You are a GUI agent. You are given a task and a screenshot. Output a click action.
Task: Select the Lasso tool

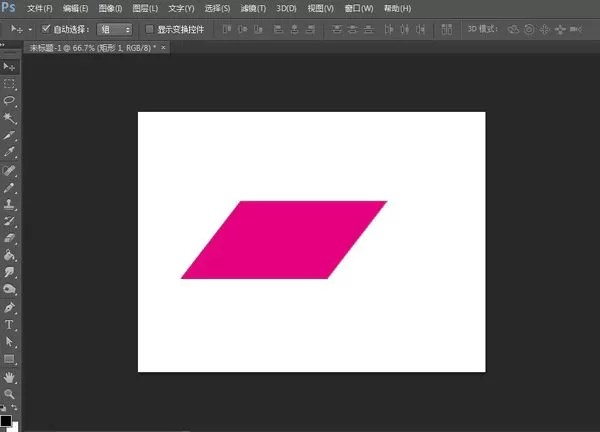coord(9,101)
